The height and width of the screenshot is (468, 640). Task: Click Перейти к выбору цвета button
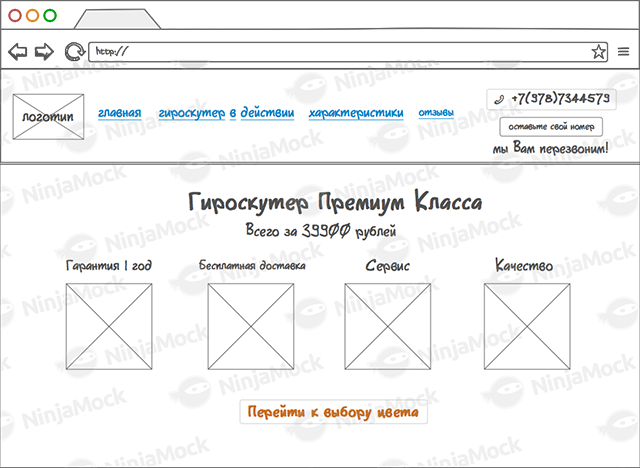[333, 412]
